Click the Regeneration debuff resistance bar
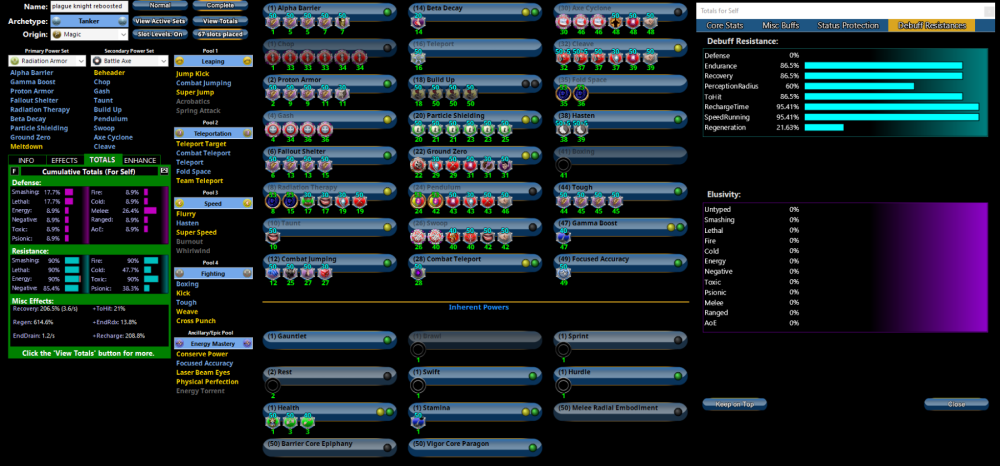Viewport: 1000px width, 466px height. [824, 127]
